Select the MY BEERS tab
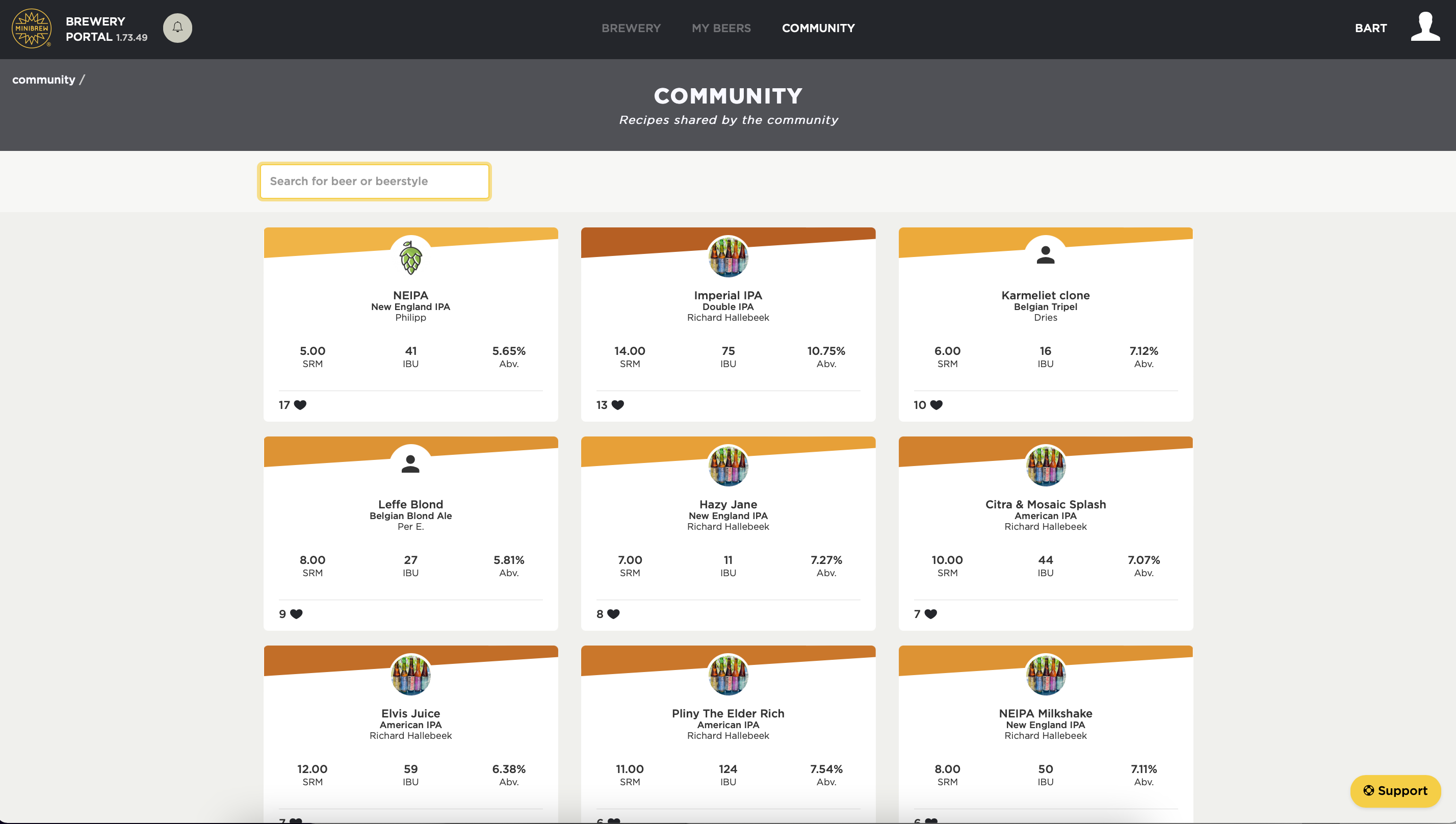 (x=721, y=28)
